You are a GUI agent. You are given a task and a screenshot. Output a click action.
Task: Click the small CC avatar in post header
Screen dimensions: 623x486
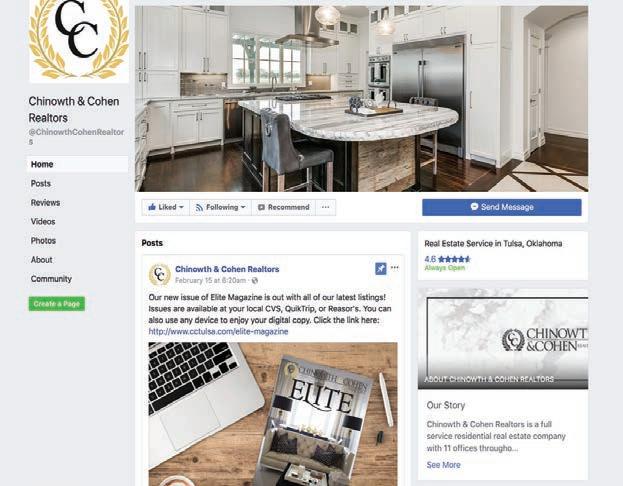coord(159,274)
